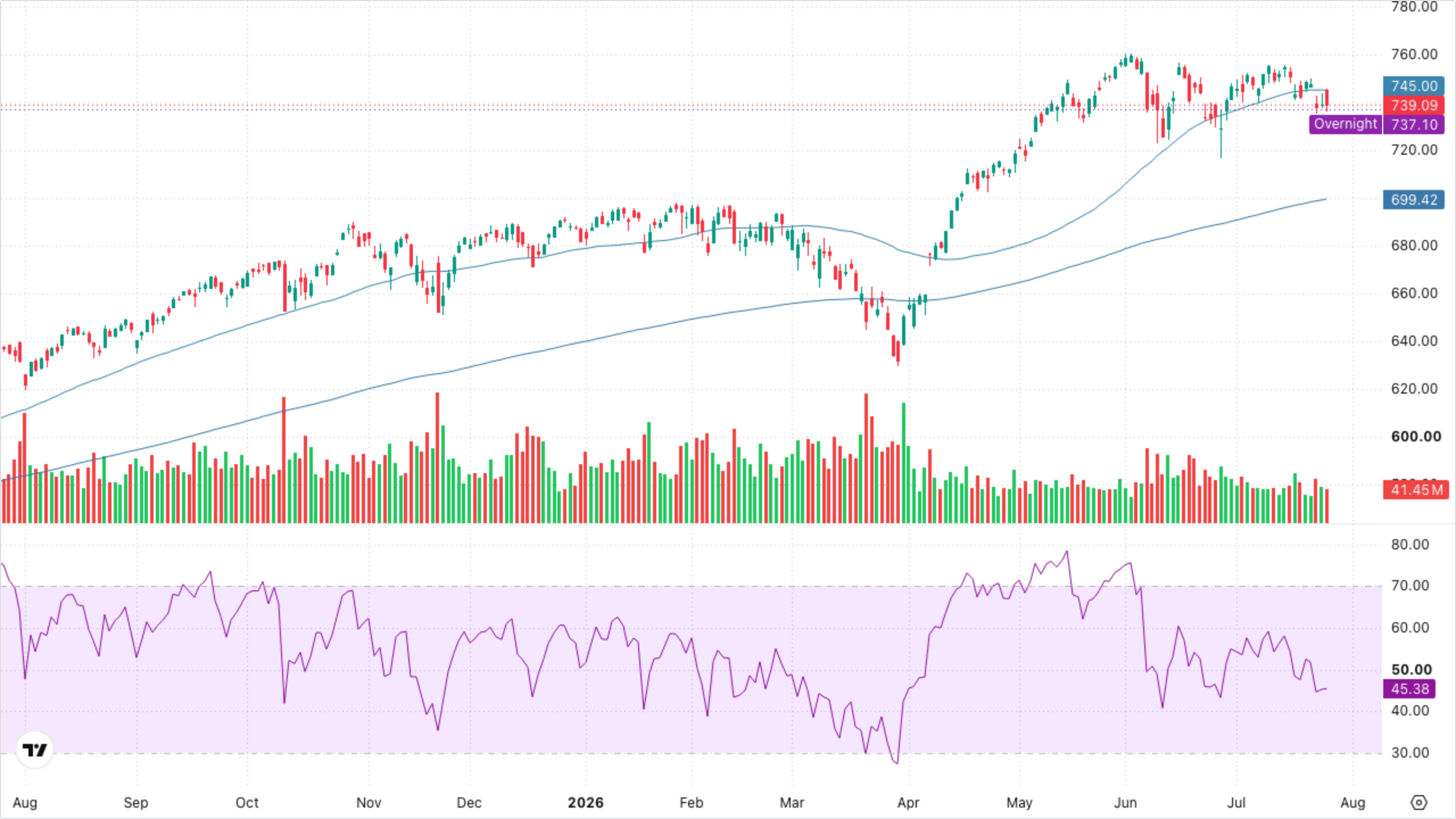Click the 760.00 price axis label
The height and width of the screenshot is (819, 1456).
[1414, 54]
